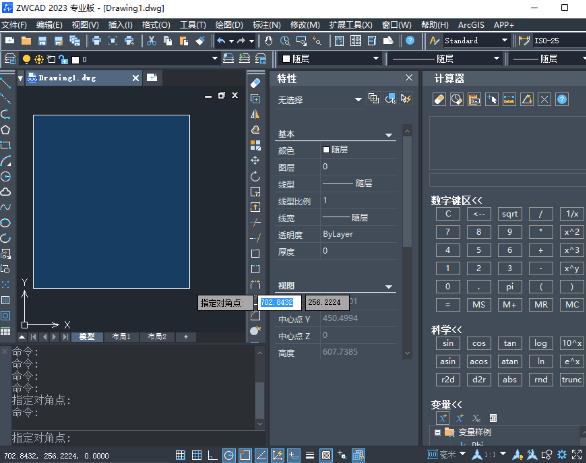Open the 文件(F) menu
The width and height of the screenshot is (586, 463).
coord(14,25)
